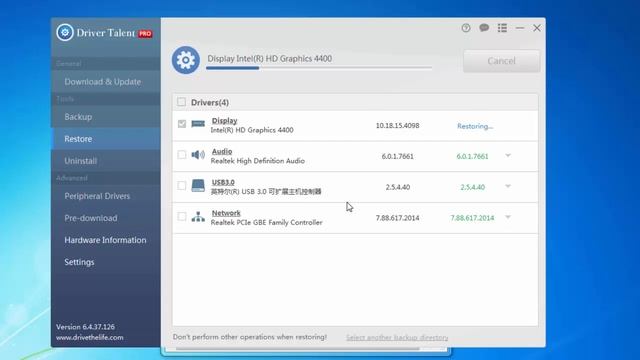Click the restore progress bar

(x=319, y=68)
